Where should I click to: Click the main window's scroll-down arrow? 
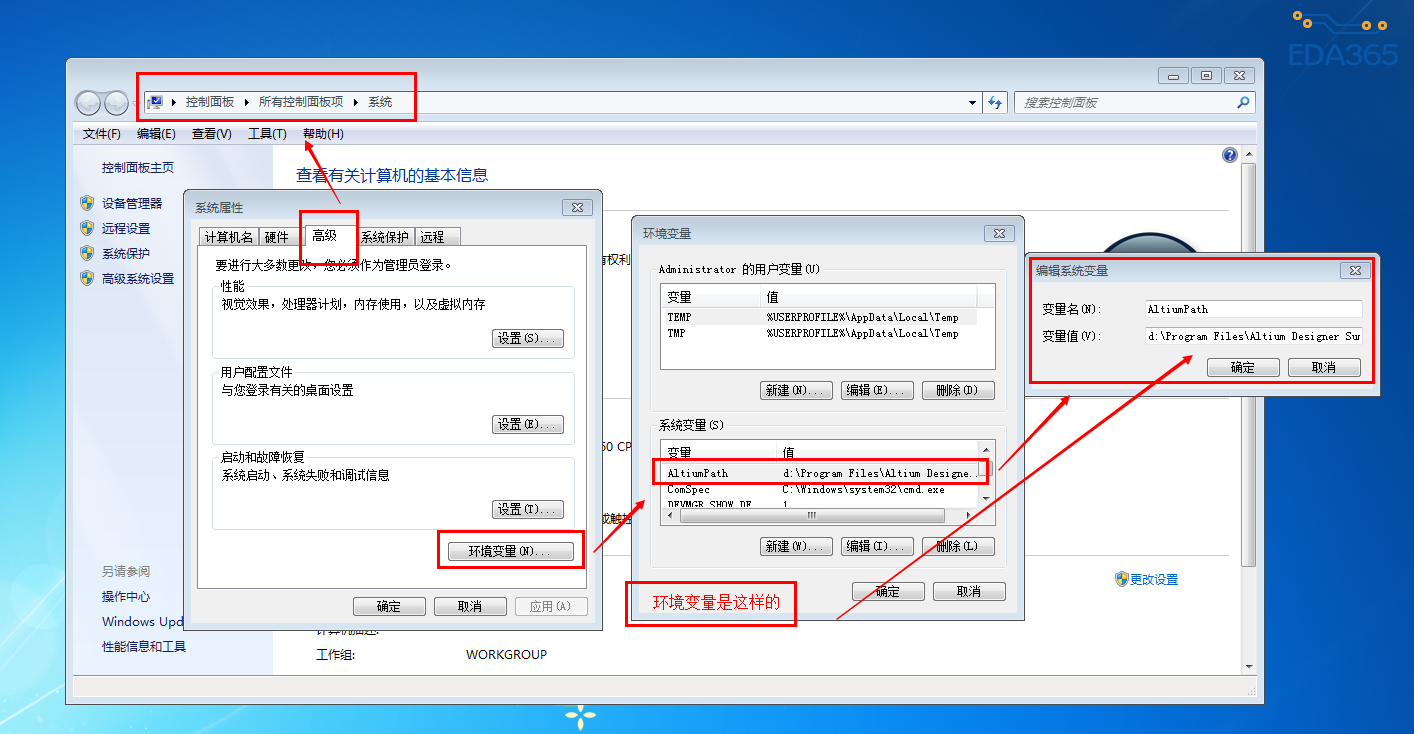point(1249,666)
